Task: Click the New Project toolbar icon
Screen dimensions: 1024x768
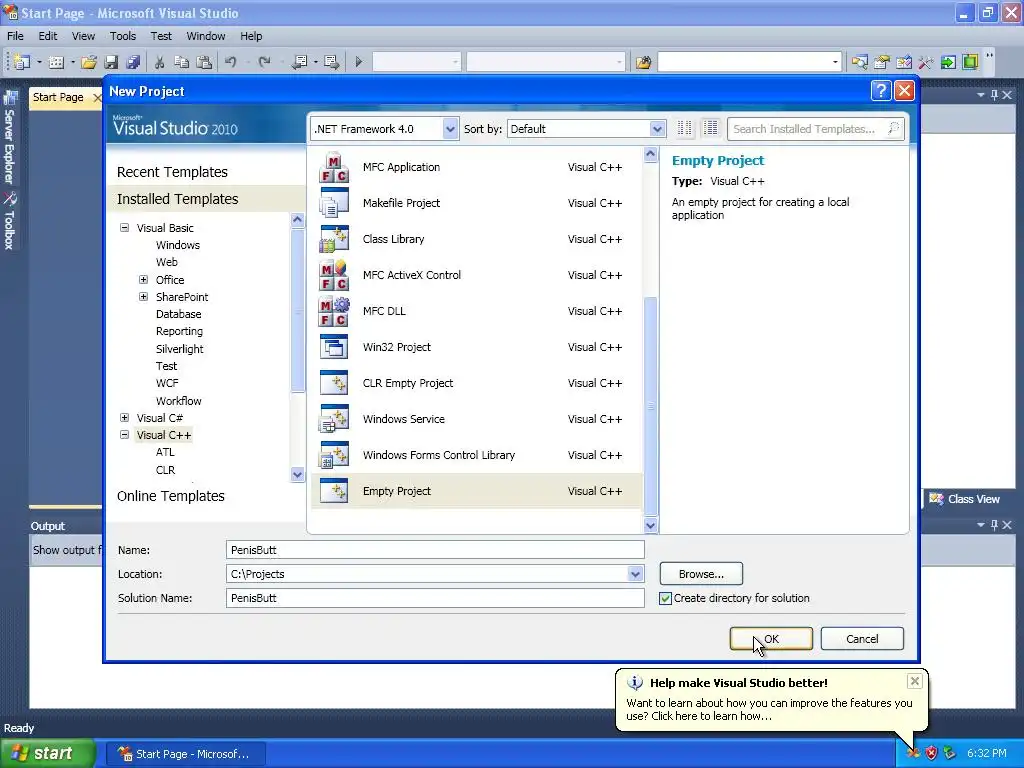Action: pyautogui.click(x=22, y=62)
